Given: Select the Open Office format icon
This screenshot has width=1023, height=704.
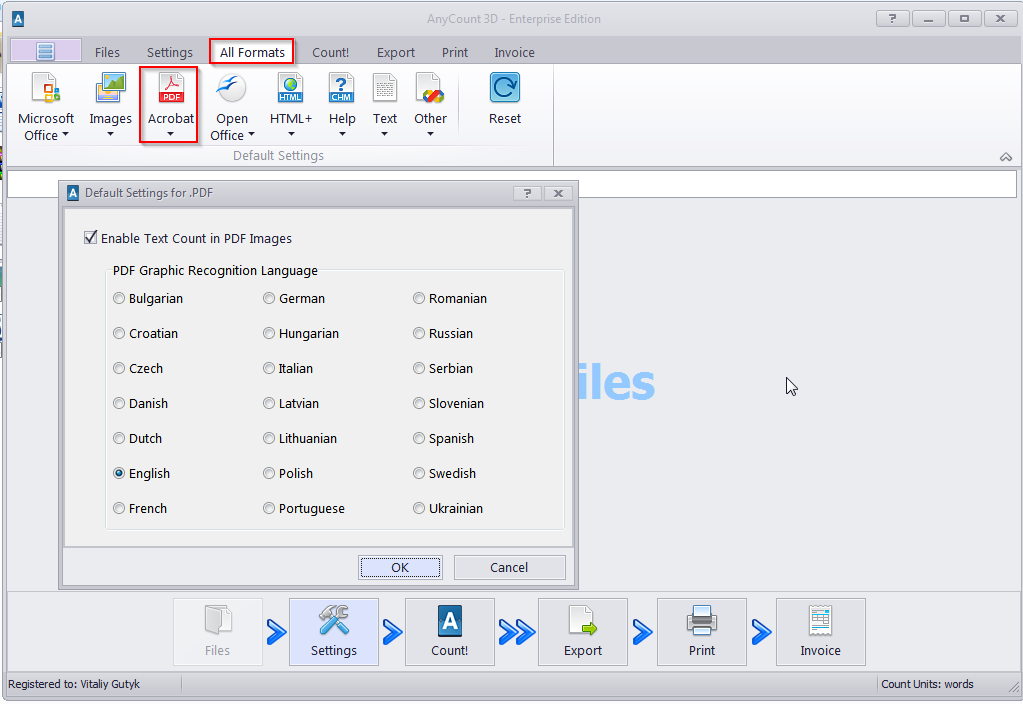Looking at the screenshot, I should tap(232, 89).
